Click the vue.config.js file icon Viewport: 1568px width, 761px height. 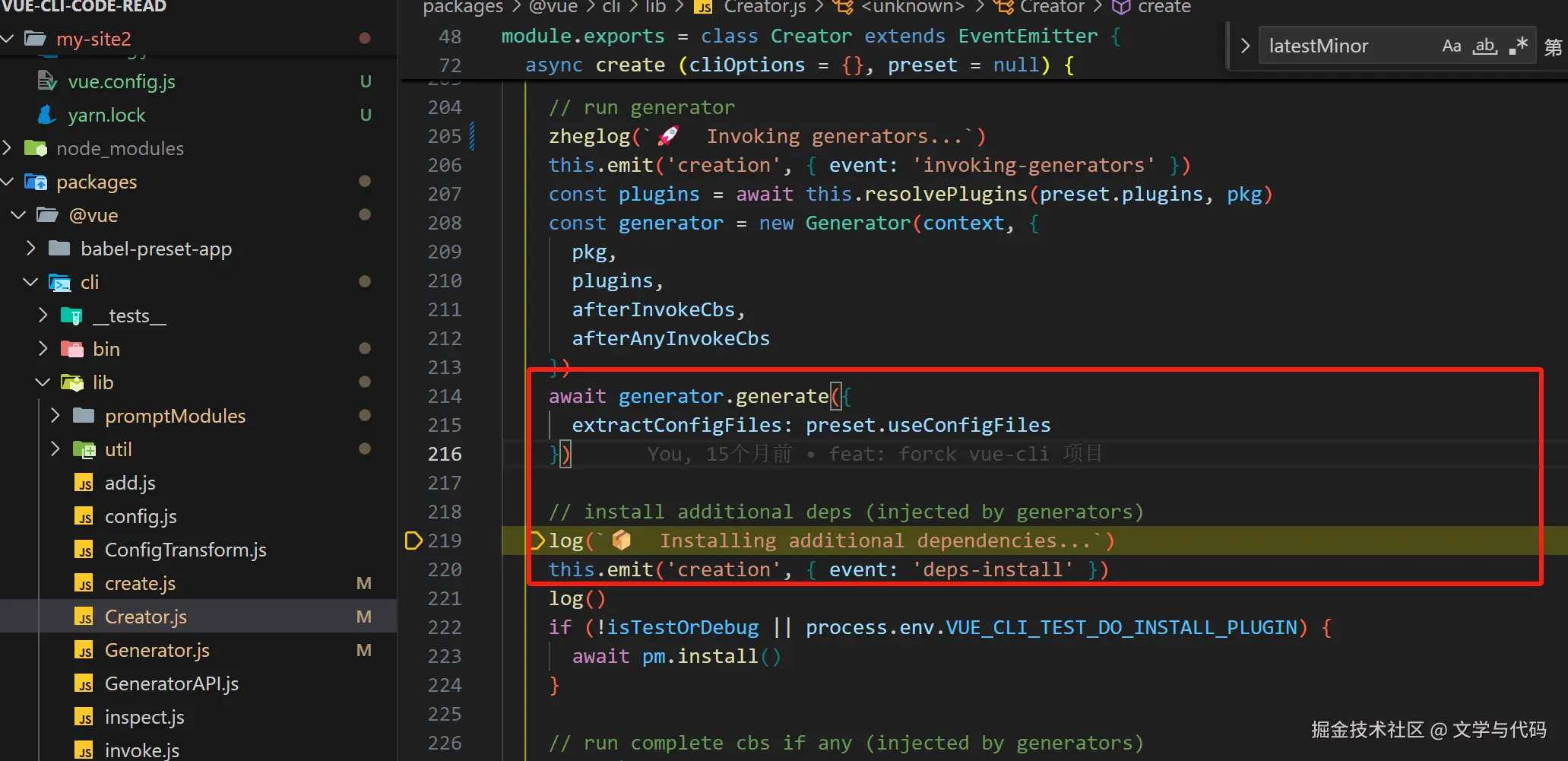click(47, 81)
